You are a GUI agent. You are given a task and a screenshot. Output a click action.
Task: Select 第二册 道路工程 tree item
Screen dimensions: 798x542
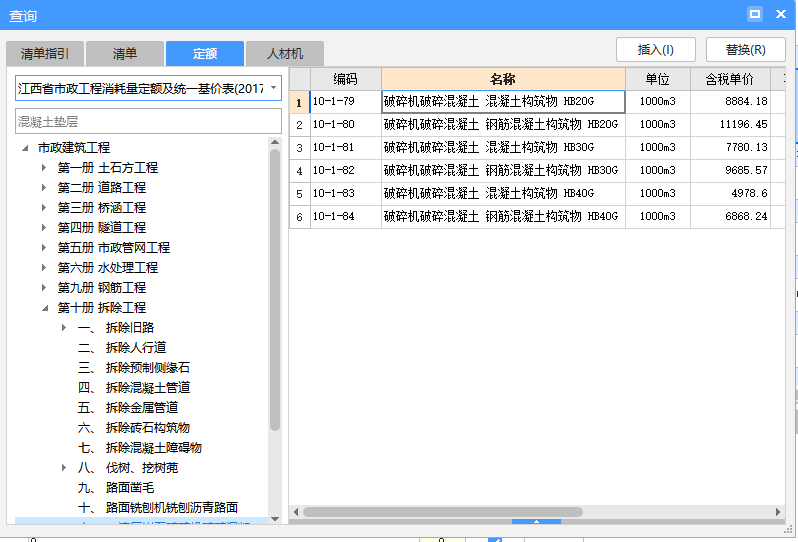click(102, 188)
